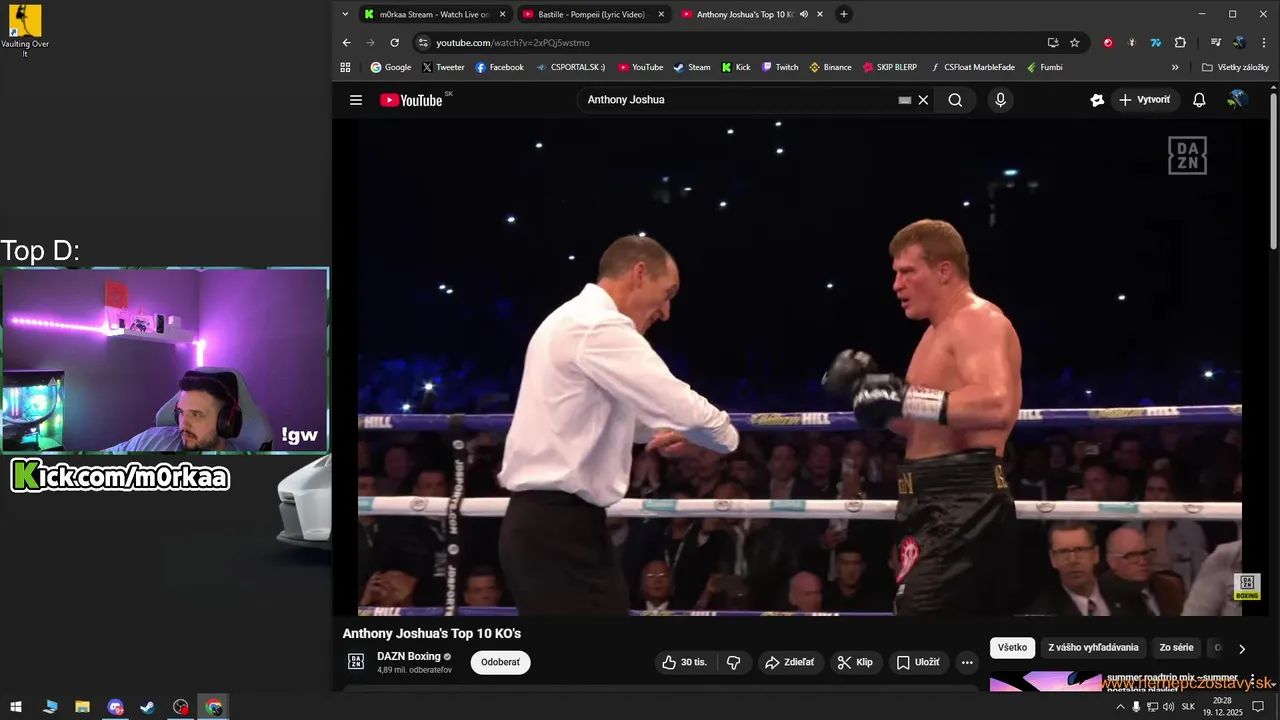Image resolution: width=1280 pixels, height=720 pixels.
Task: Open the YouTube account avatar menu
Action: pyautogui.click(x=1237, y=99)
